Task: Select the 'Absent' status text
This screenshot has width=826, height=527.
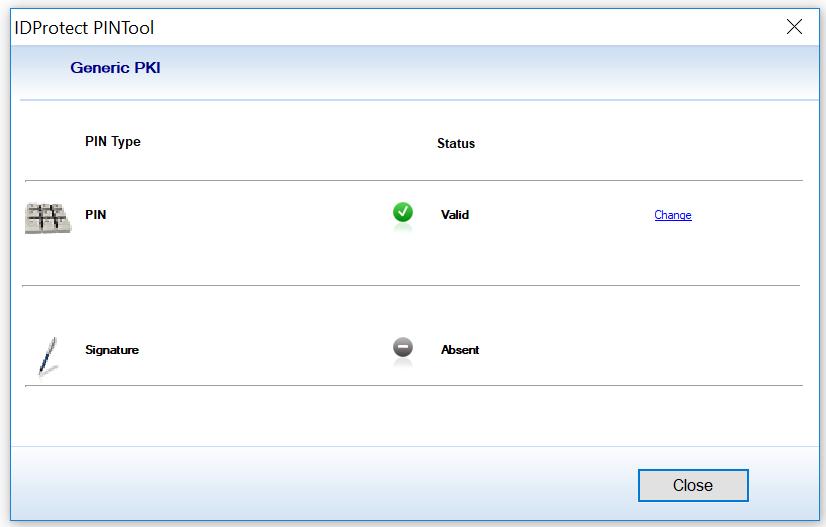Action: click(x=460, y=350)
